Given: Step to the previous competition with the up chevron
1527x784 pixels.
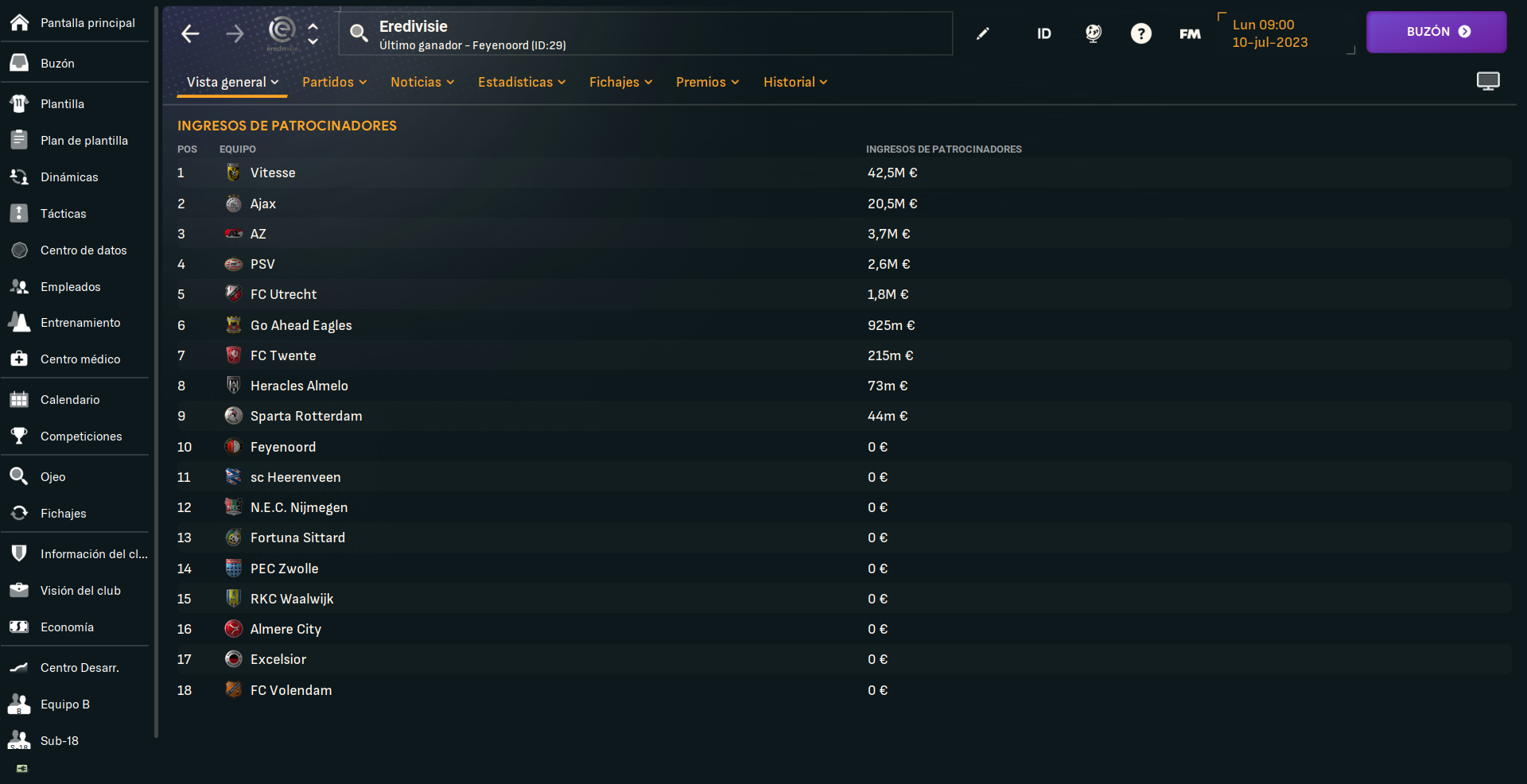Looking at the screenshot, I should [313, 26].
